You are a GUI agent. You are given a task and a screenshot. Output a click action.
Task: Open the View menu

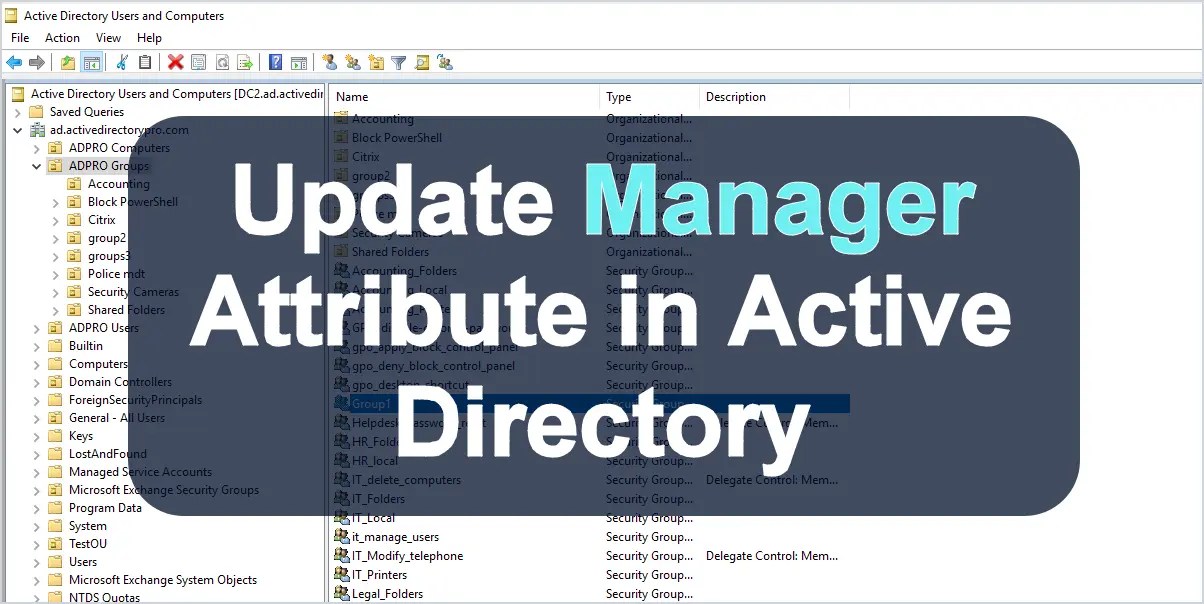[108, 38]
